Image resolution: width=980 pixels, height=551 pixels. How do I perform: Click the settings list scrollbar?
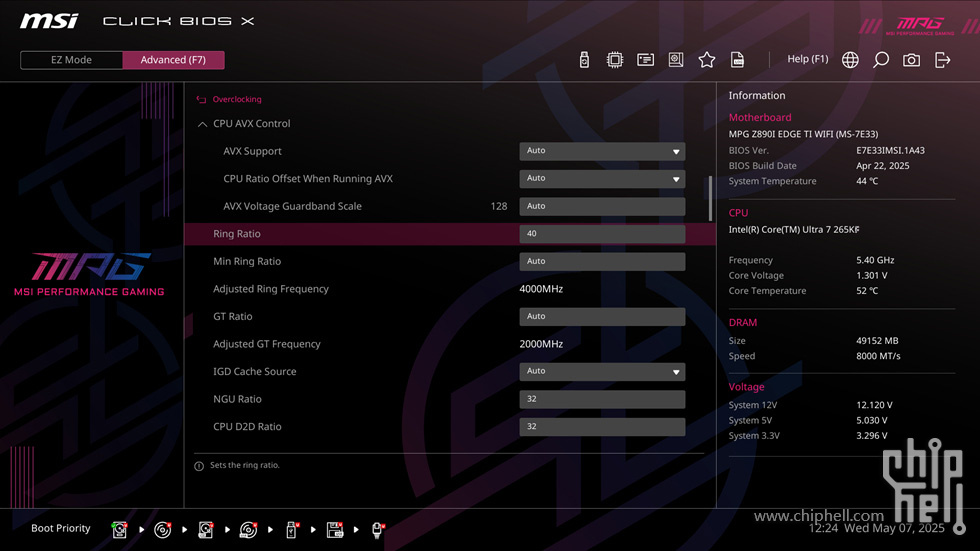[710, 198]
